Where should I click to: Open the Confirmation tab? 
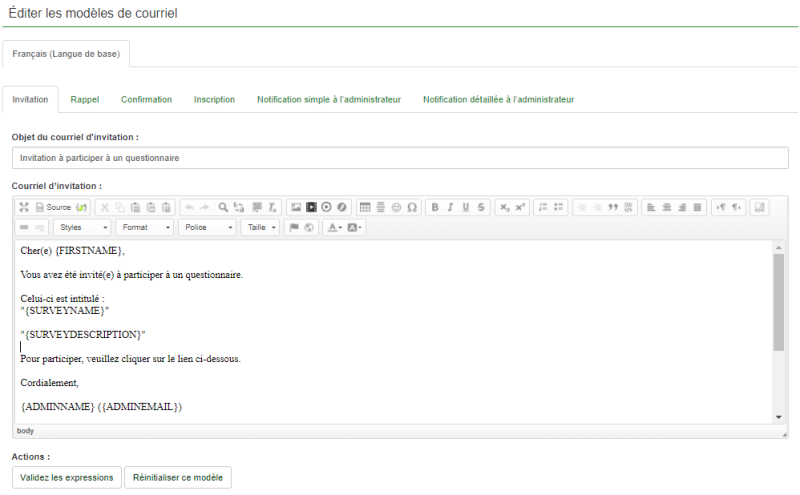[146, 100]
